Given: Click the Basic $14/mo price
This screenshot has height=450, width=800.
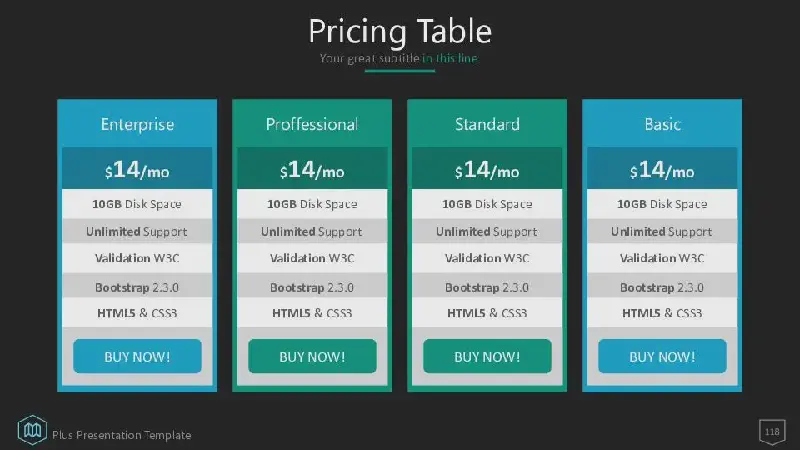Looking at the screenshot, I should pos(662,169).
